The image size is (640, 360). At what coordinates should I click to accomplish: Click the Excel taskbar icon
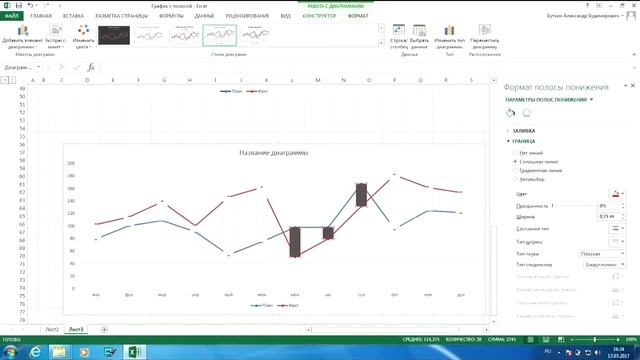tap(134, 352)
